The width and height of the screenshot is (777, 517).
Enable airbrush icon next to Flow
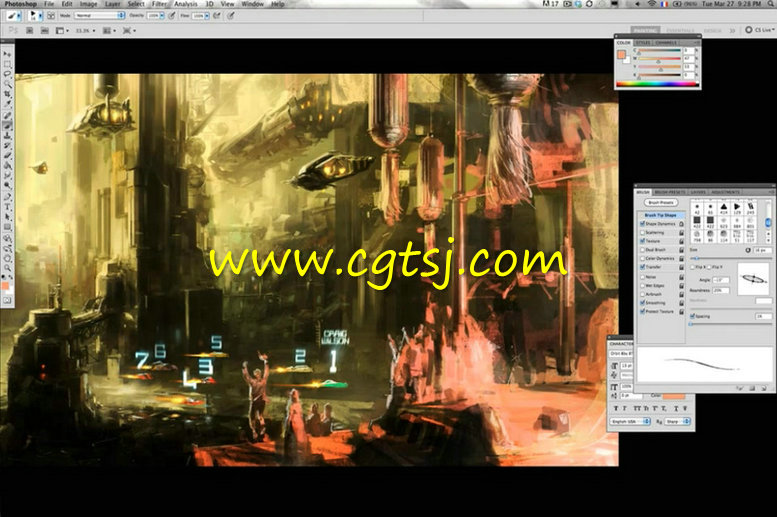[x=217, y=16]
